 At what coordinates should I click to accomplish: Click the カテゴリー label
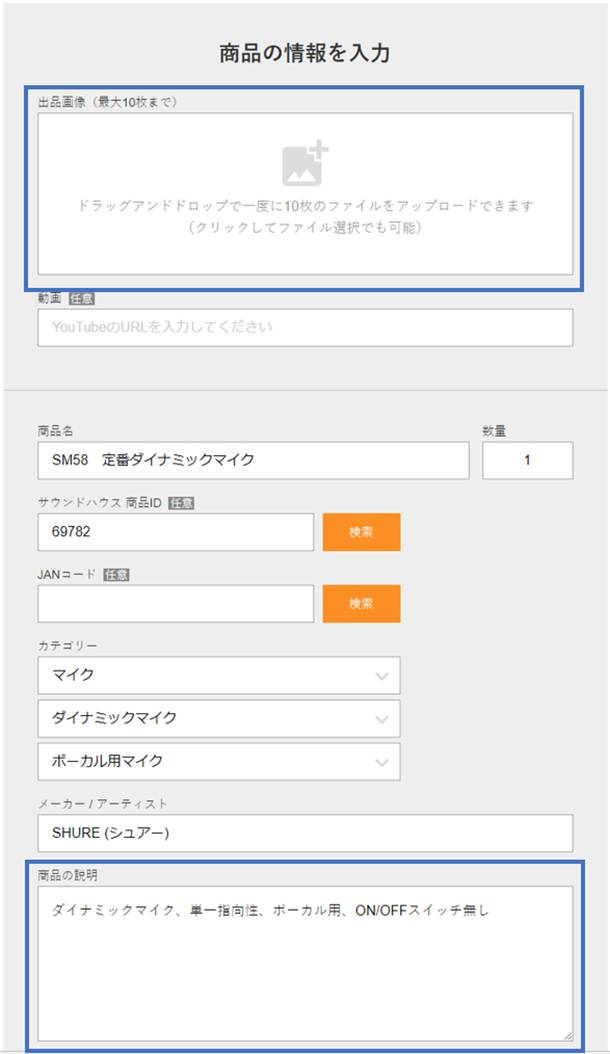[68, 646]
